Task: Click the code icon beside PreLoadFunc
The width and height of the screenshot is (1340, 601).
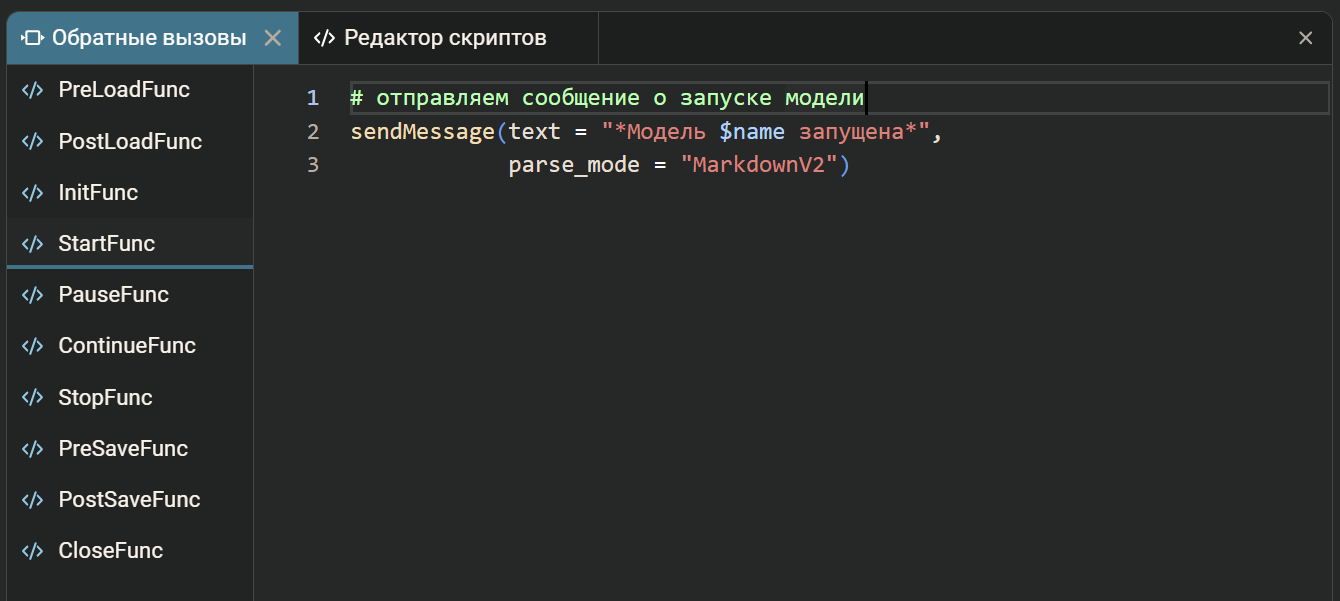Action: pos(32,90)
